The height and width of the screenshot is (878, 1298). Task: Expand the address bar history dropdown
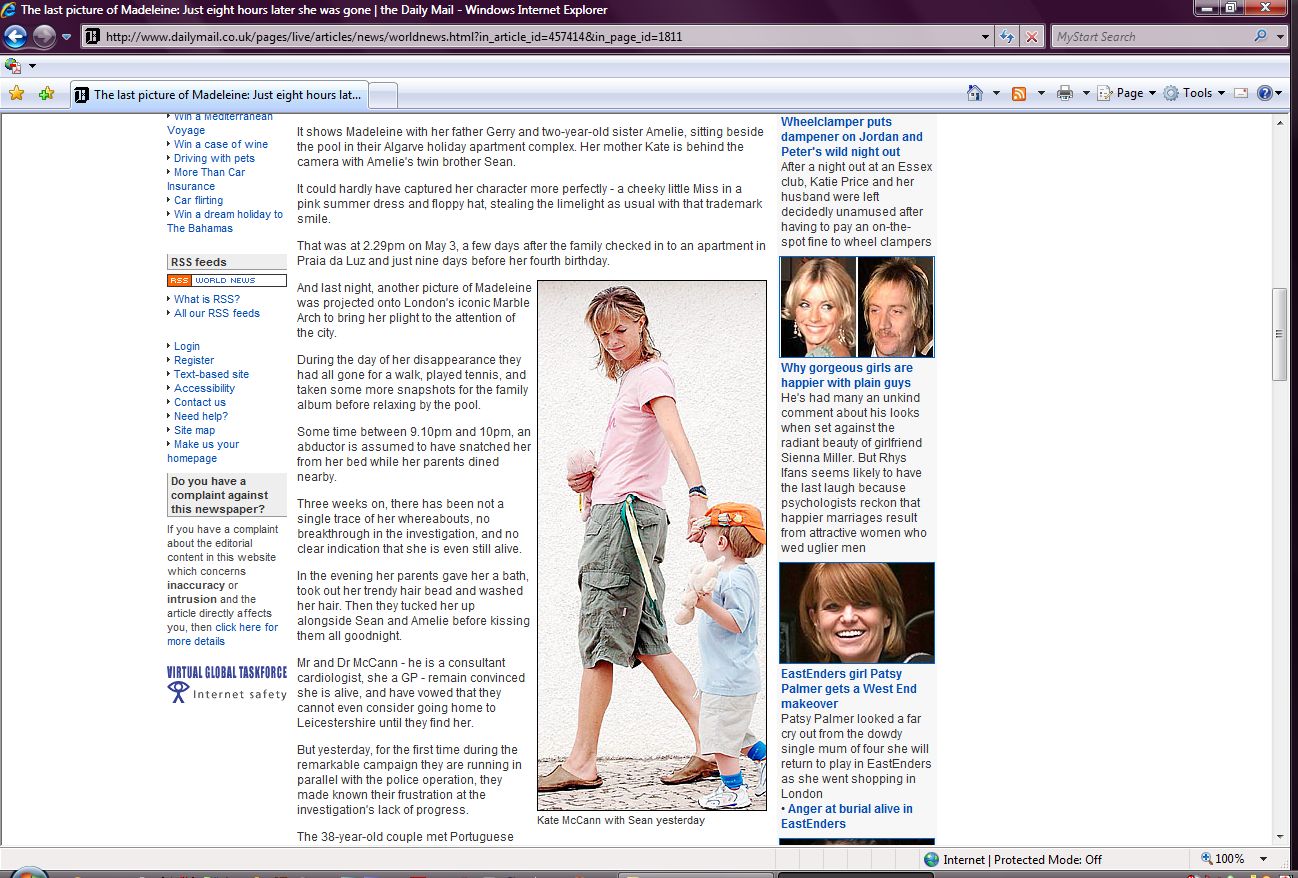(x=986, y=37)
